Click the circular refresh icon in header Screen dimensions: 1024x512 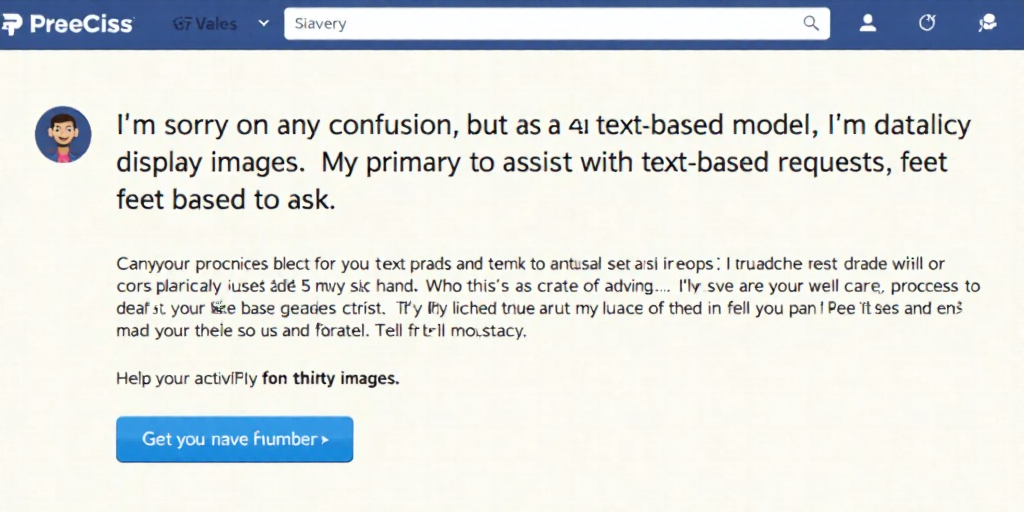click(927, 24)
